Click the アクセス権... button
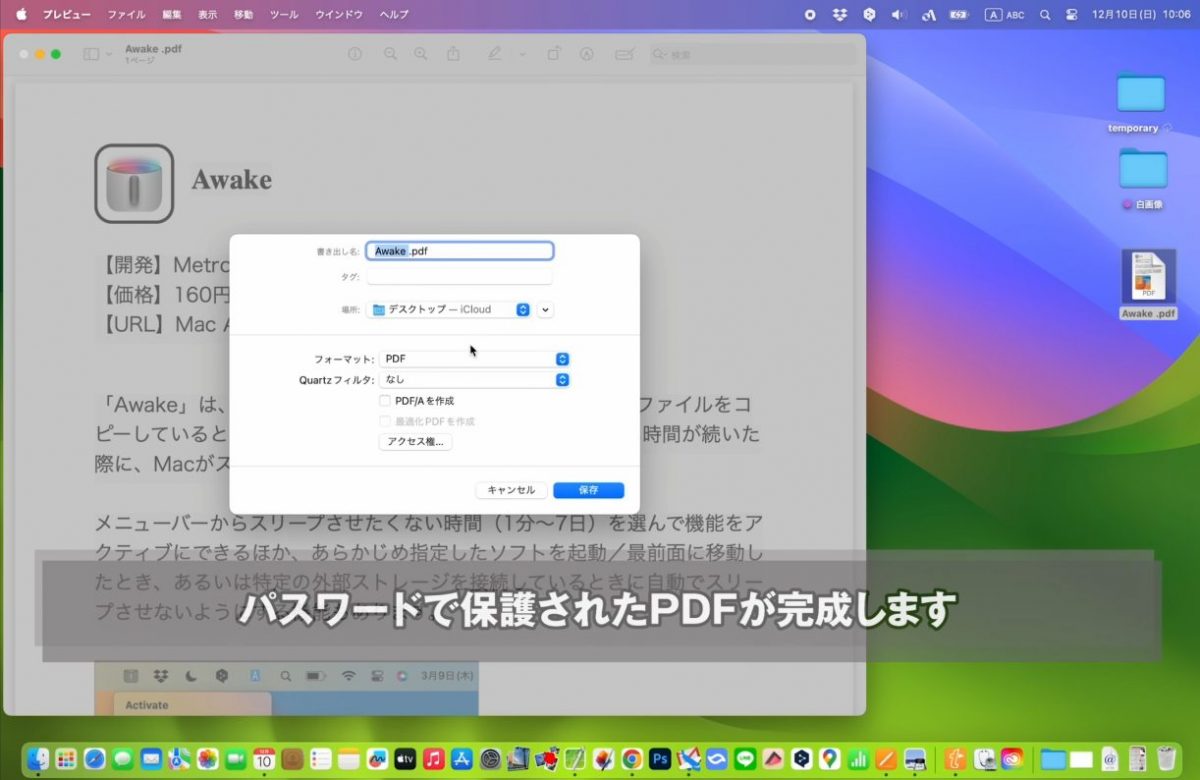The width and height of the screenshot is (1200, 780). (415, 441)
